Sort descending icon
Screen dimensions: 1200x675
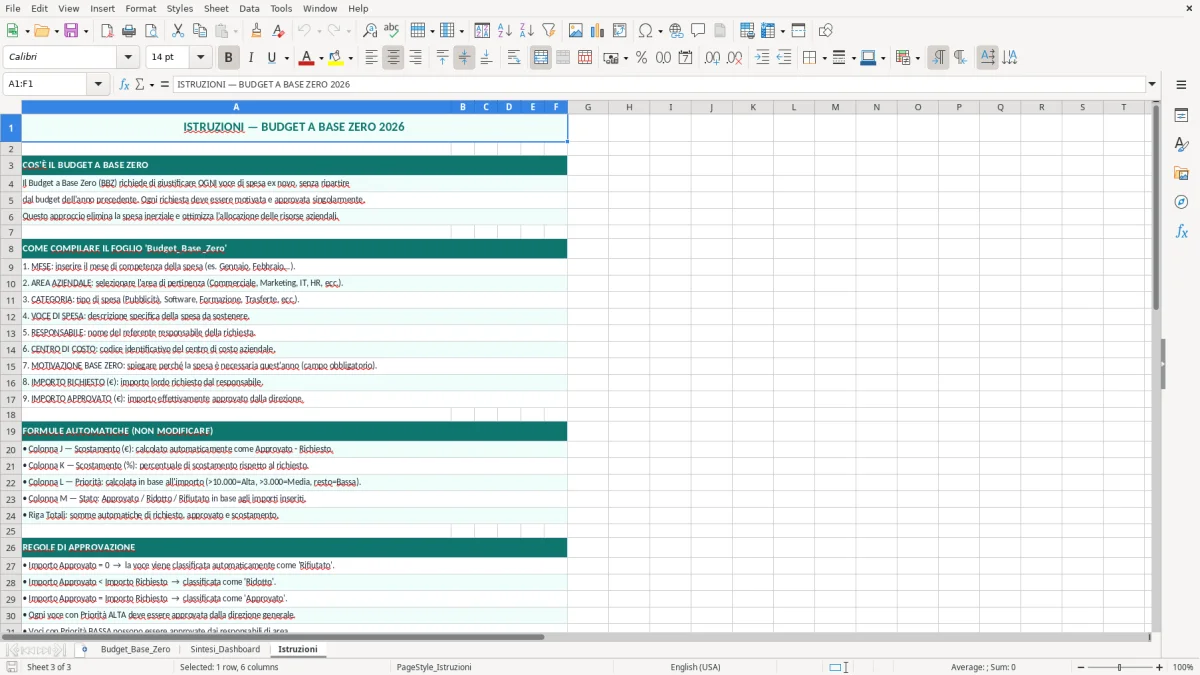pyautogui.click(x=527, y=31)
